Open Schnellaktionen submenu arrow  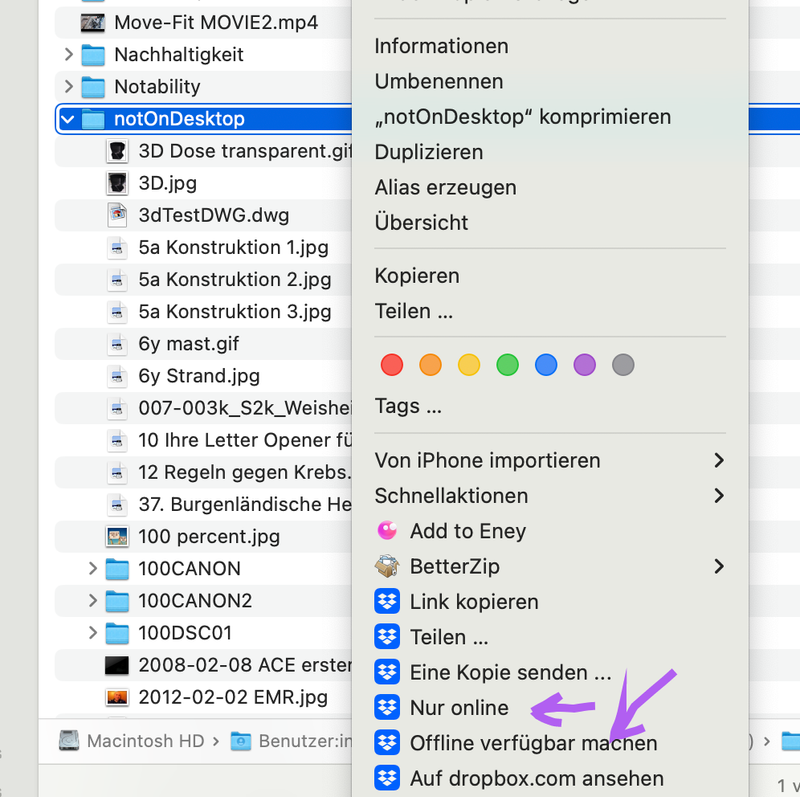pyautogui.click(x=719, y=495)
